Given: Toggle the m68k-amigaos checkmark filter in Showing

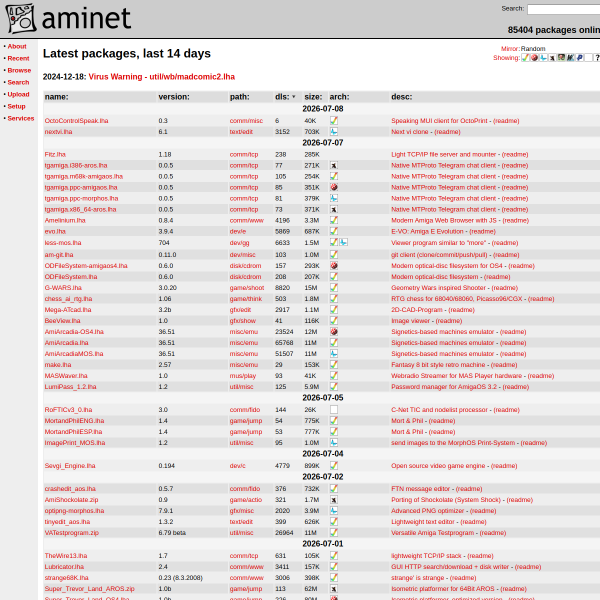Looking at the screenshot, I should click(525, 58).
